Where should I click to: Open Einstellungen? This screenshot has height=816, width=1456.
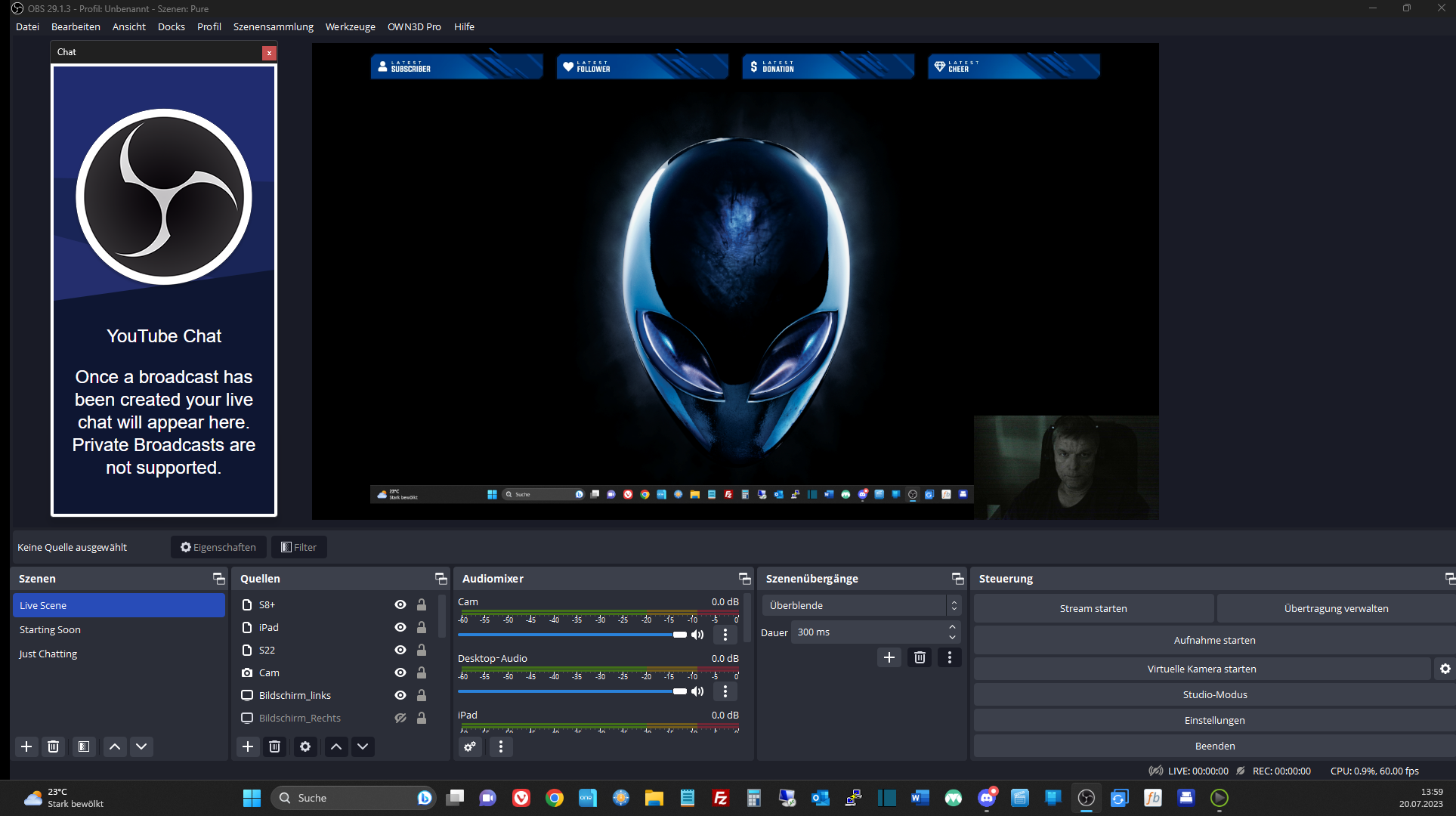pos(1215,720)
